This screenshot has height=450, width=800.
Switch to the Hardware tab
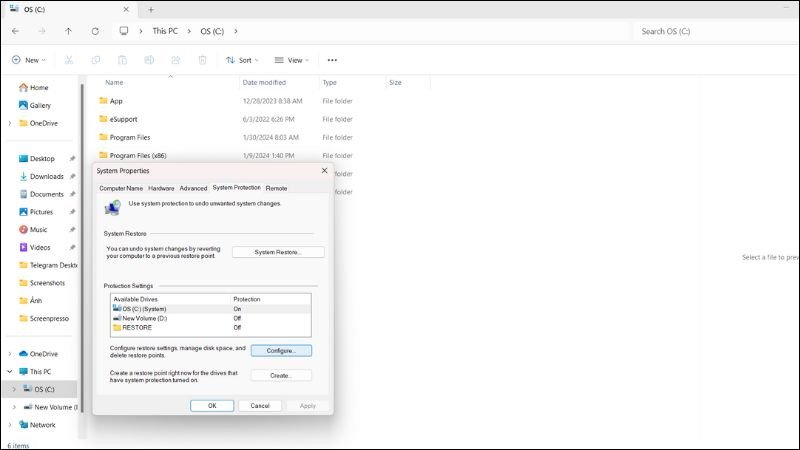[161, 188]
